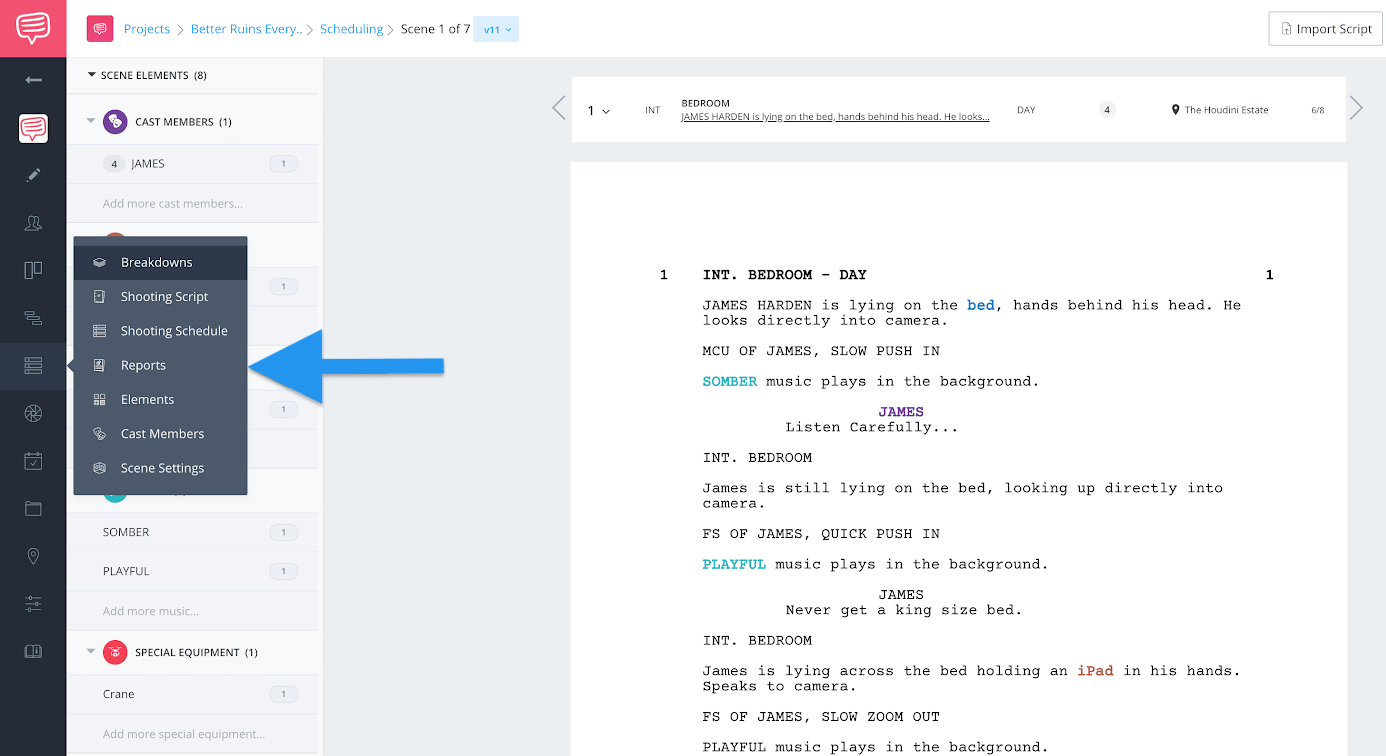Click the highlighted word bed in script
This screenshot has height=756, width=1386.
tap(980, 305)
